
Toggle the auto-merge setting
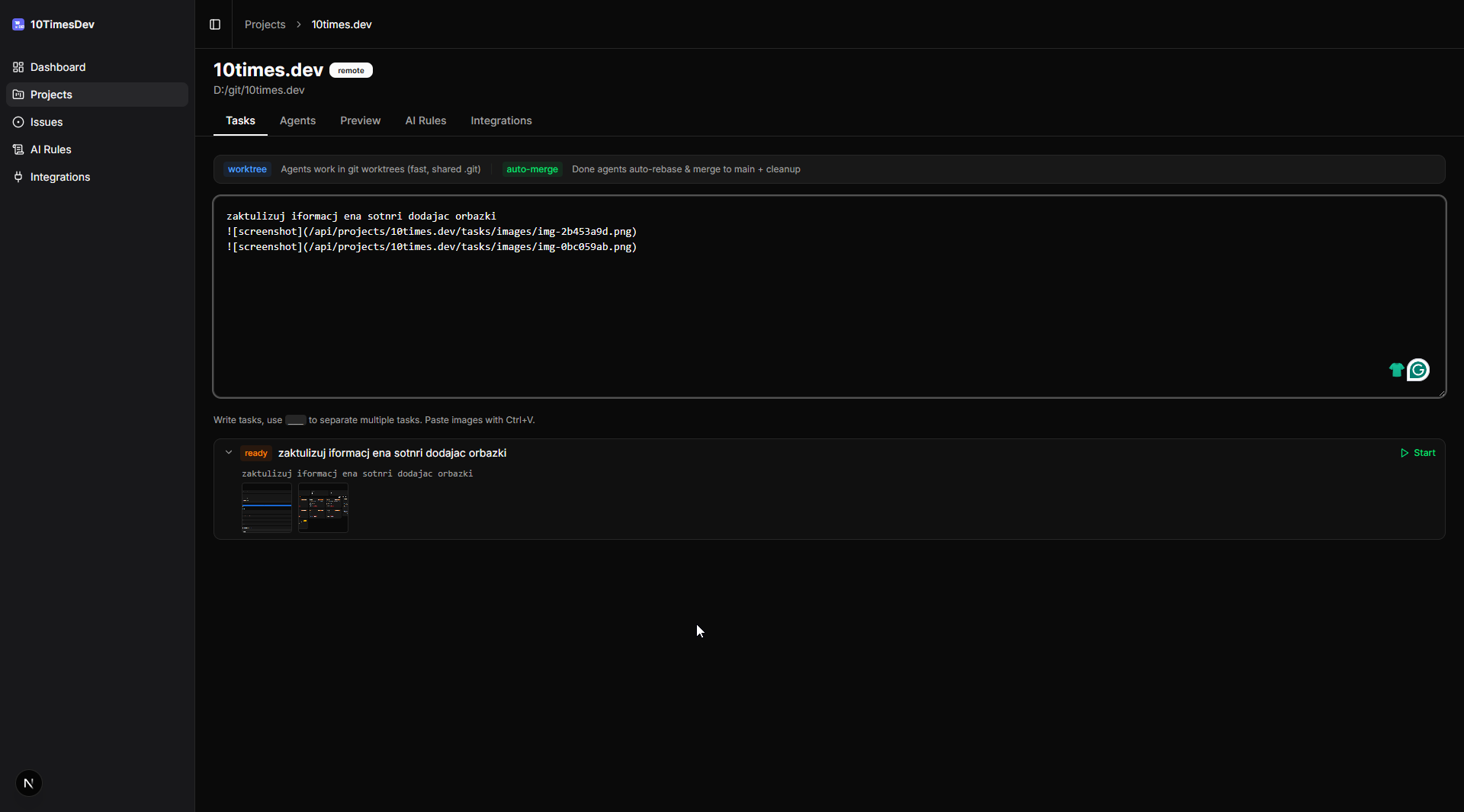(531, 169)
